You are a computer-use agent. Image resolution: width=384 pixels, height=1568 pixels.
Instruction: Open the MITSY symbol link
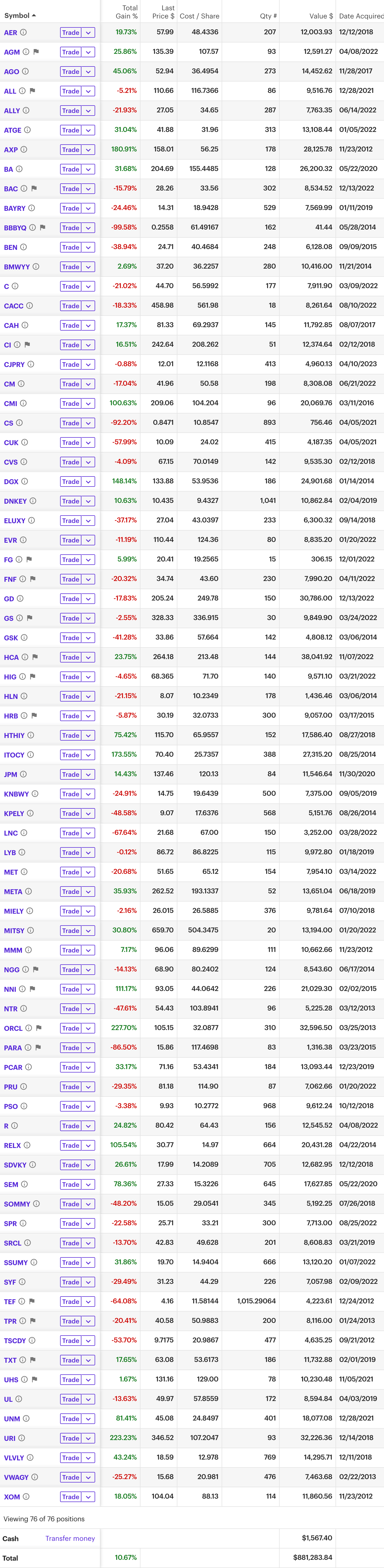(x=14, y=931)
